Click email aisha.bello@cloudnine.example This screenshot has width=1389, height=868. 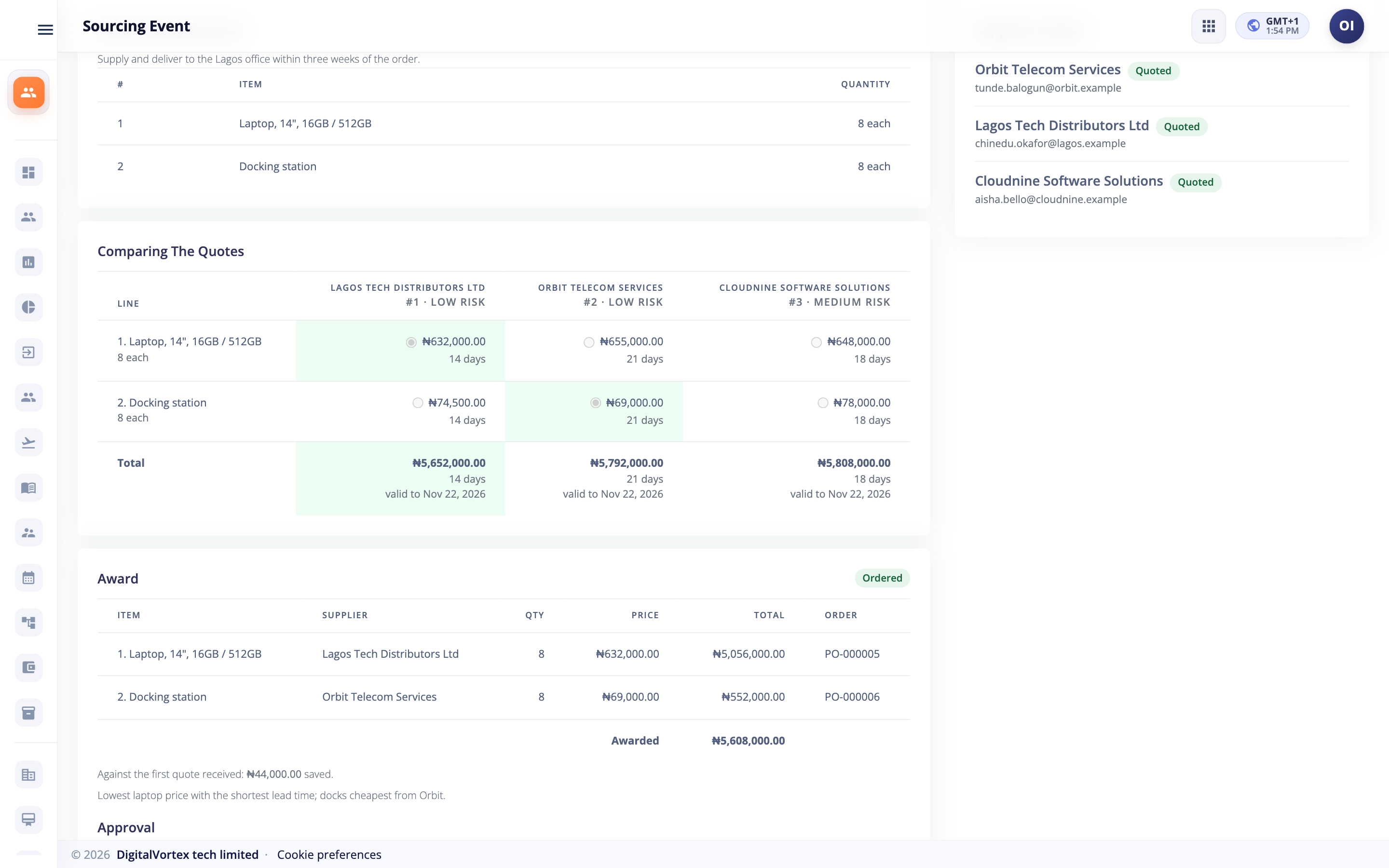1051,199
